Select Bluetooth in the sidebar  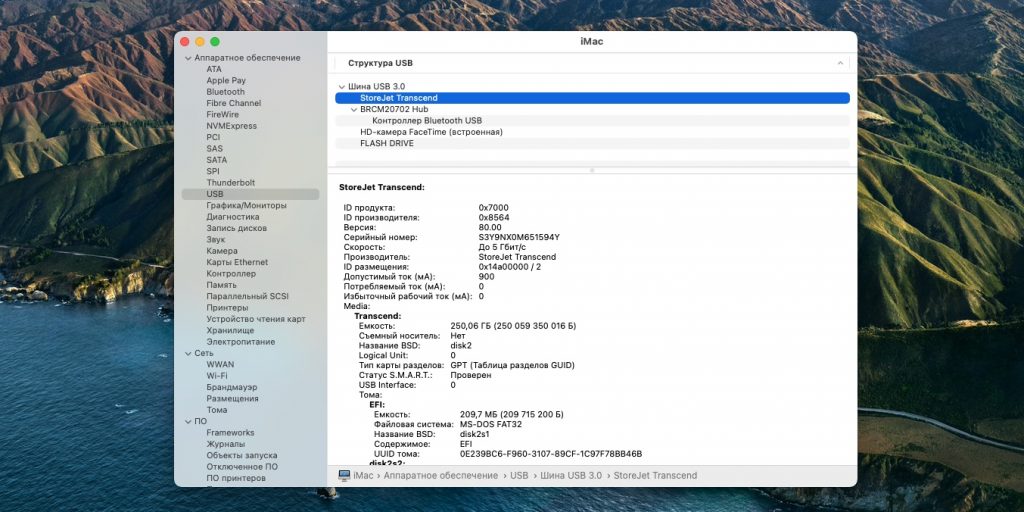tap(225, 92)
